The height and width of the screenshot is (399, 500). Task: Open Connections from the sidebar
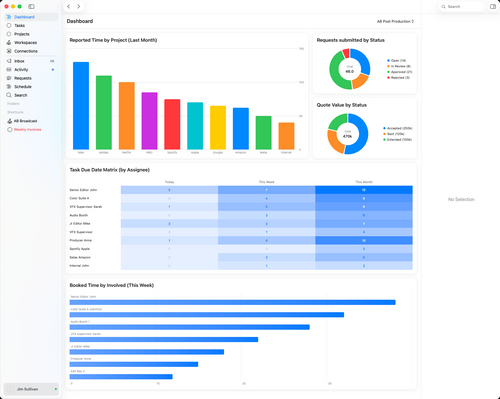coord(31,51)
